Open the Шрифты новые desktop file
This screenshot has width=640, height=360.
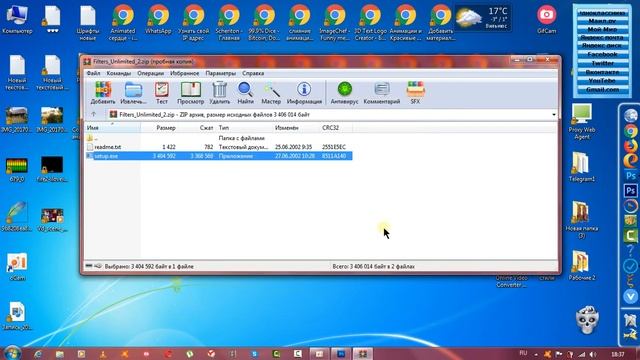click(x=88, y=23)
